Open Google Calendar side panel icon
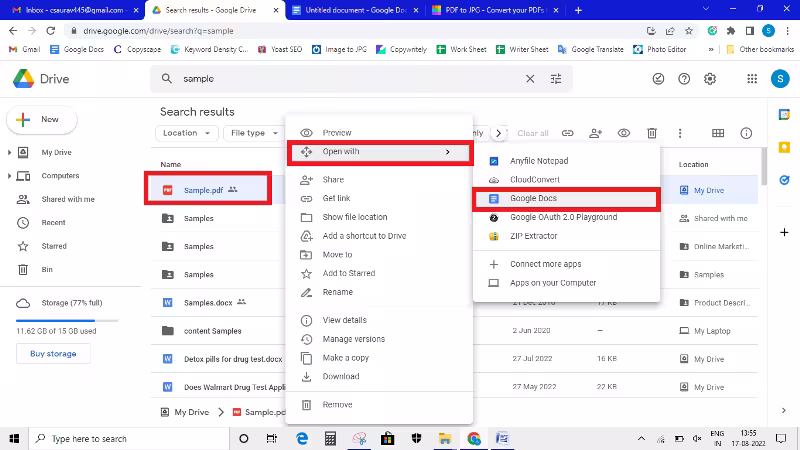800x450 pixels. [x=784, y=114]
